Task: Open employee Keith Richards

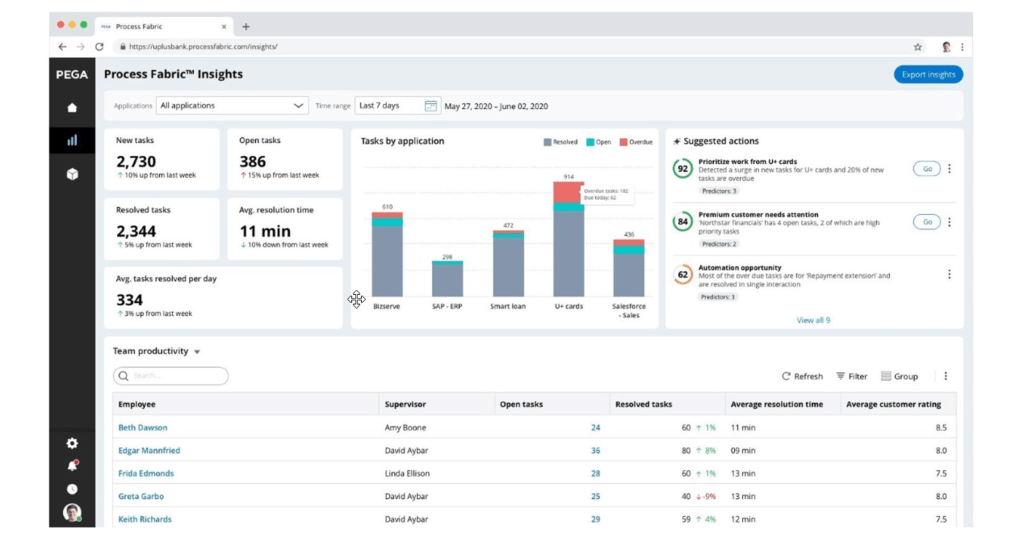Action: [144, 519]
